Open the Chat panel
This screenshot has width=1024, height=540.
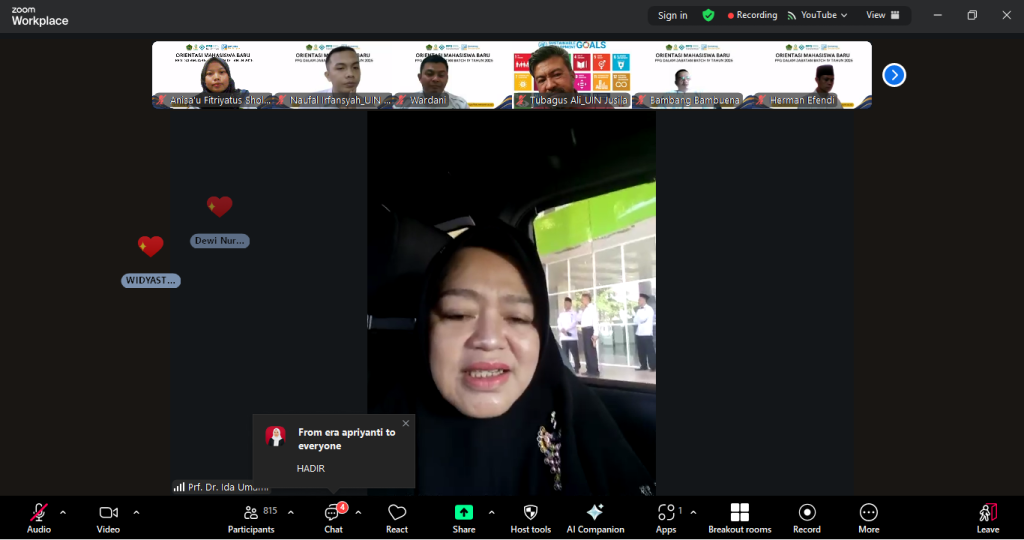click(x=333, y=517)
